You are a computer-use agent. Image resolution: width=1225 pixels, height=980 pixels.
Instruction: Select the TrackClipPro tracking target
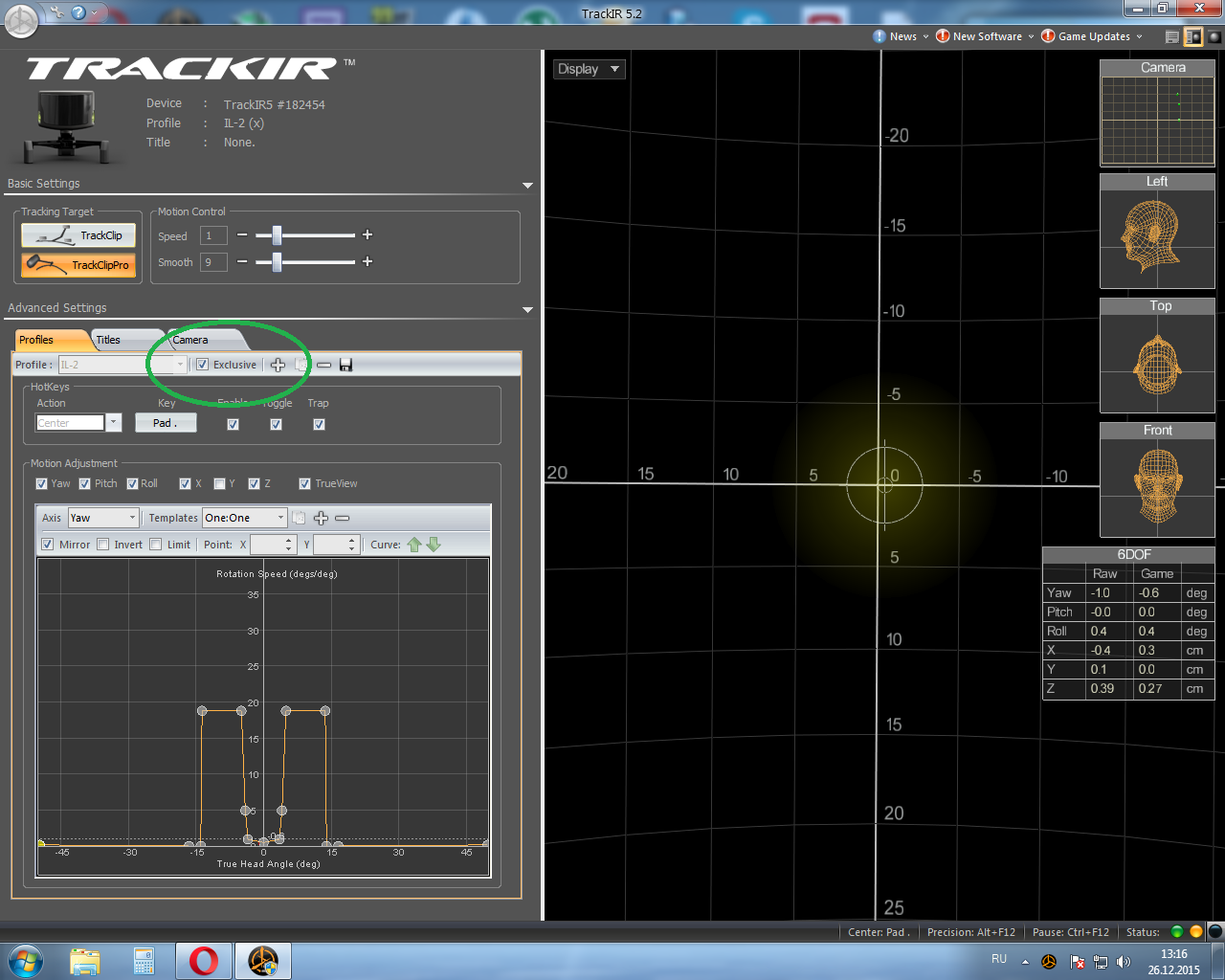tap(78, 265)
